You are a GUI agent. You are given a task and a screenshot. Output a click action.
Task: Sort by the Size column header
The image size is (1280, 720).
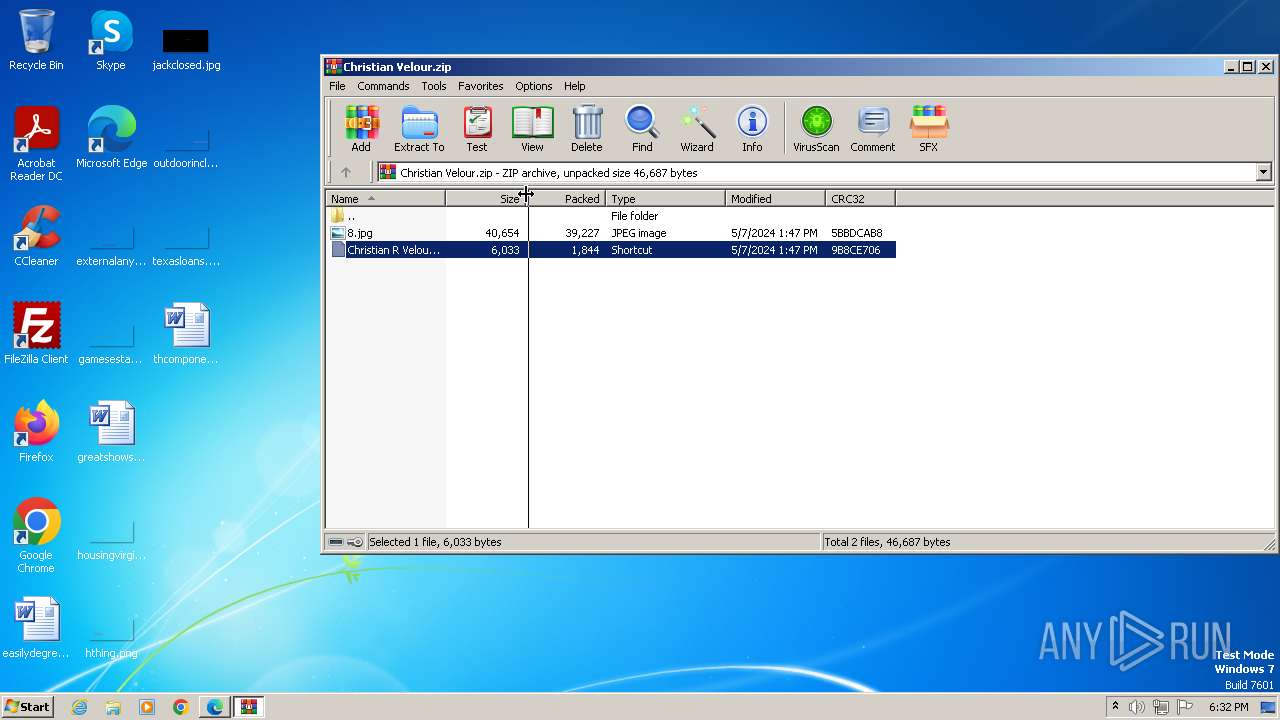pos(486,199)
